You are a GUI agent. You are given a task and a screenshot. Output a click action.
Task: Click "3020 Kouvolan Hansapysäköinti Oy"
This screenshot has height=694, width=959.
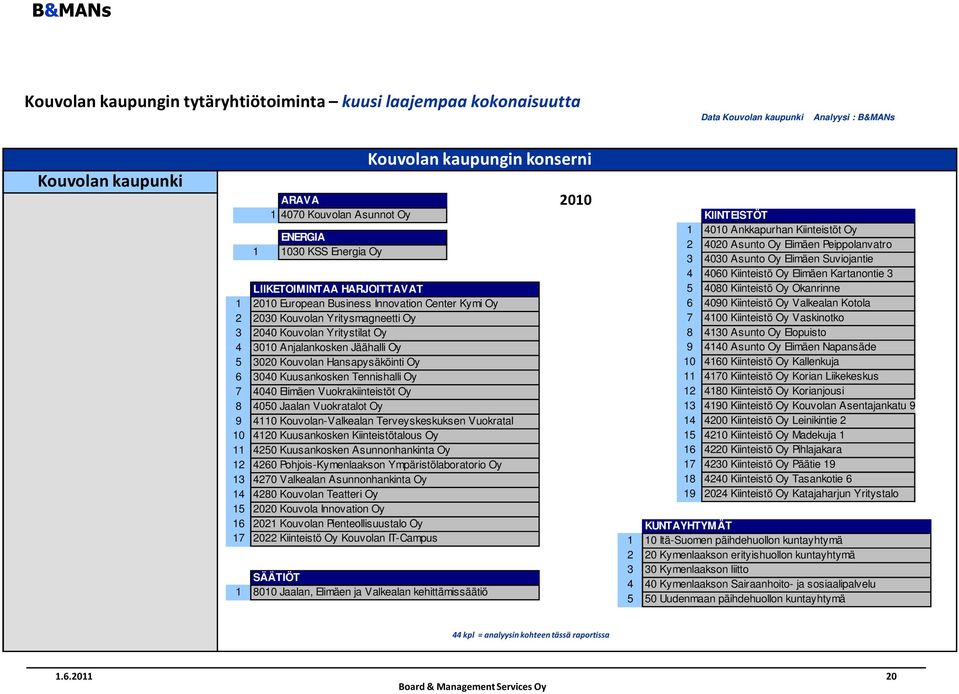click(x=395, y=363)
